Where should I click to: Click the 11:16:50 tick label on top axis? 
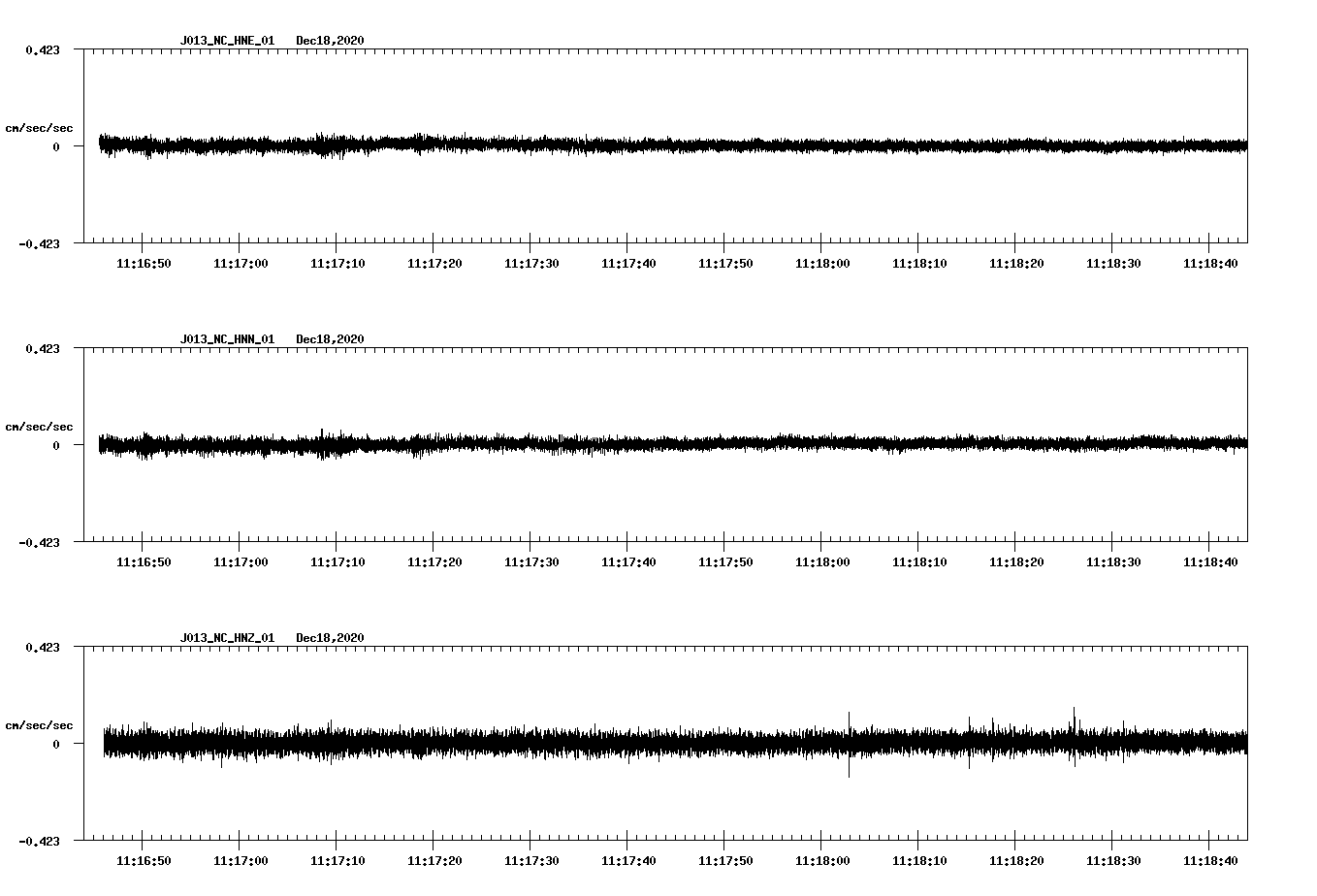[144, 262]
